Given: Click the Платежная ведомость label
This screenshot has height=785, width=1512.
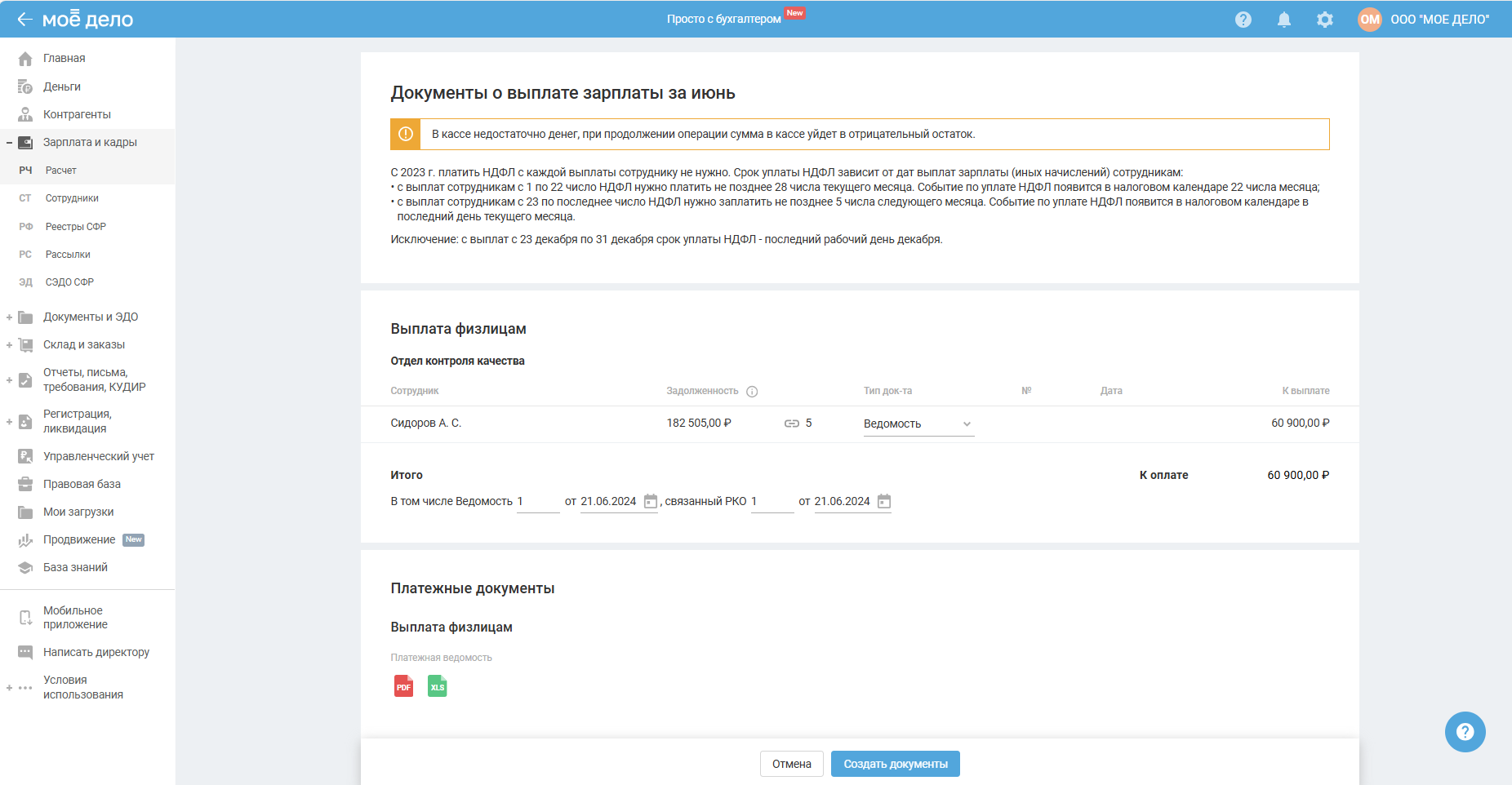Looking at the screenshot, I should (442, 658).
